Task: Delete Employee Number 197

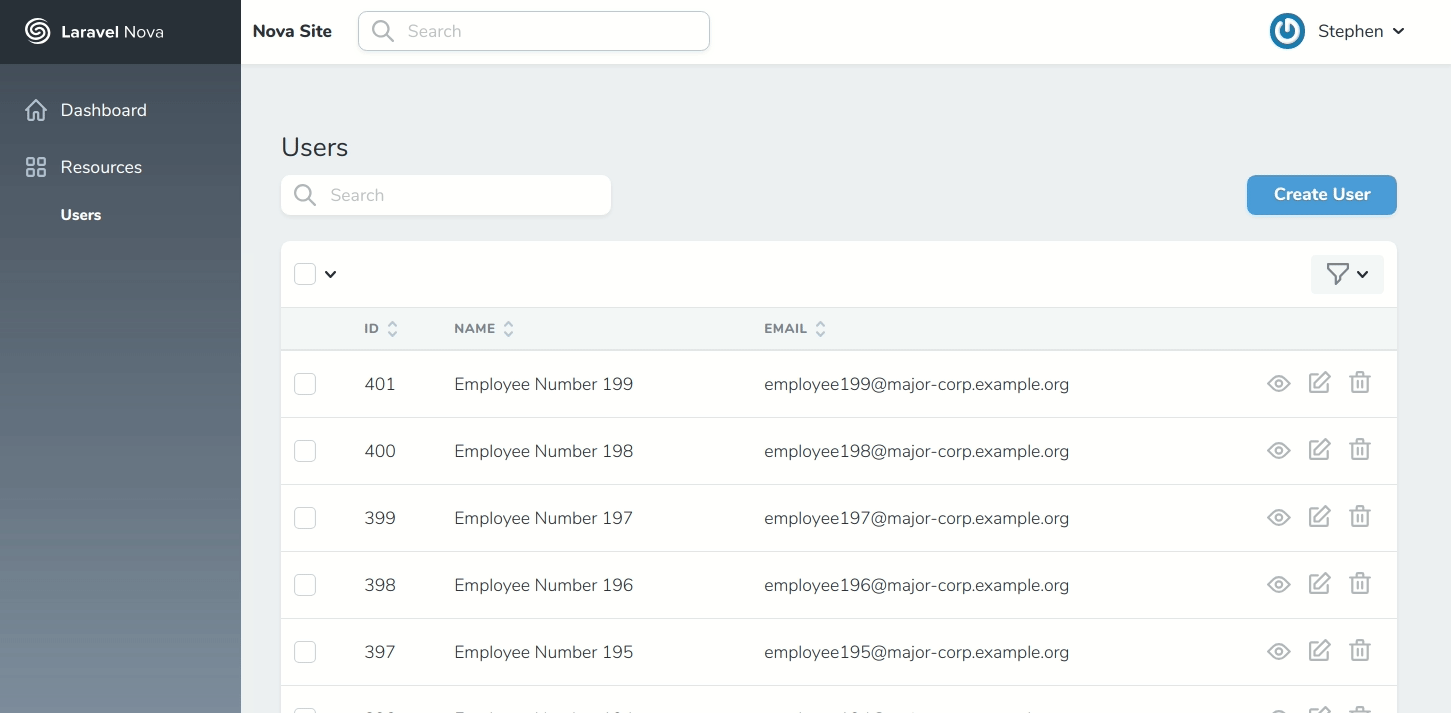Action: (x=1359, y=516)
